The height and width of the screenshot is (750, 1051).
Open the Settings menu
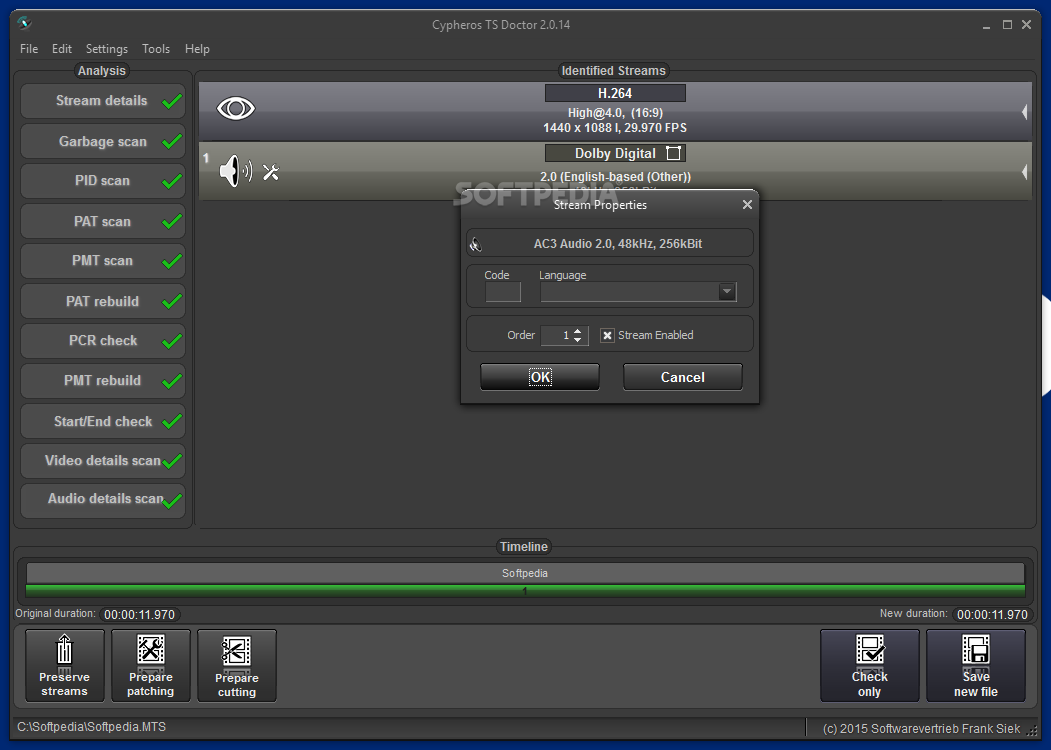point(107,49)
